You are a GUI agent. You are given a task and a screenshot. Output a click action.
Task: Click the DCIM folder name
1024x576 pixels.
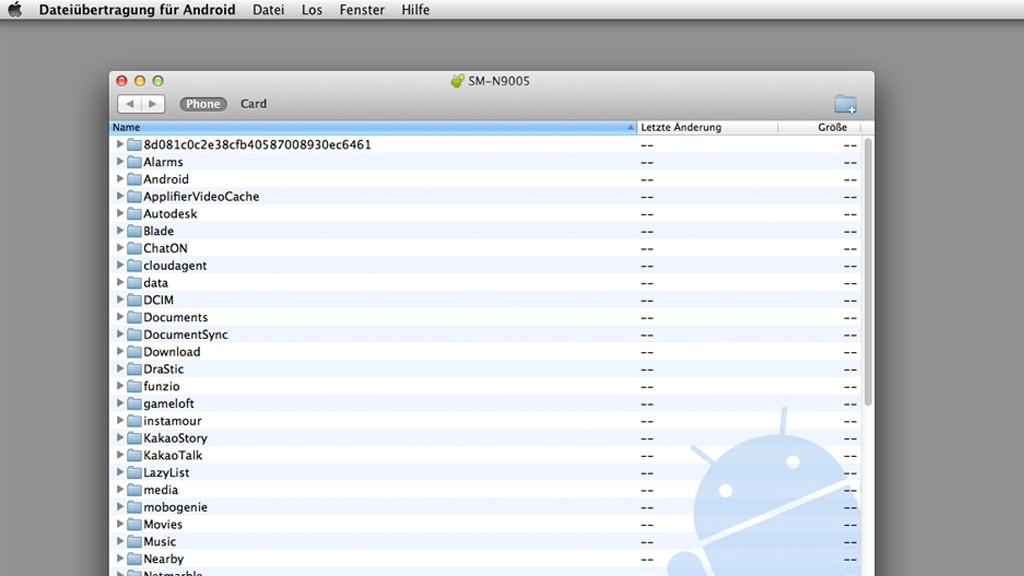(159, 300)
